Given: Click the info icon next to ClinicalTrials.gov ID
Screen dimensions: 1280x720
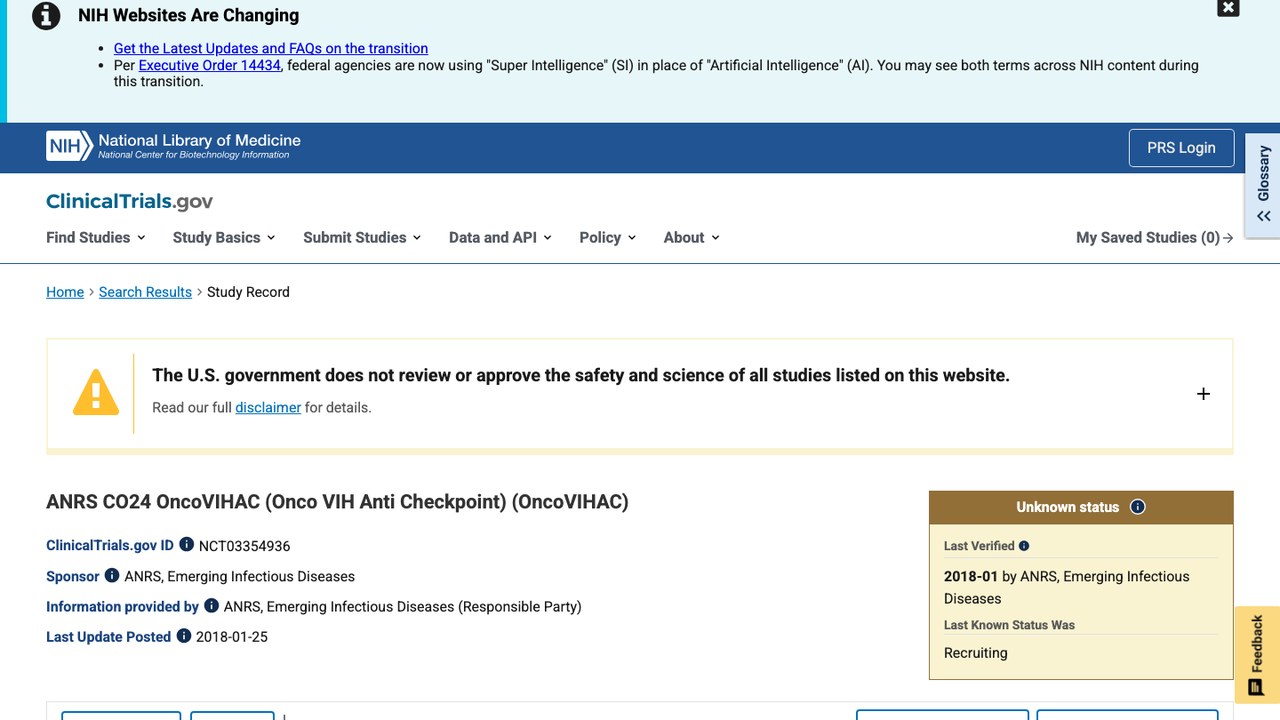Looking at the screenshot, I should [x=187, y=545].
